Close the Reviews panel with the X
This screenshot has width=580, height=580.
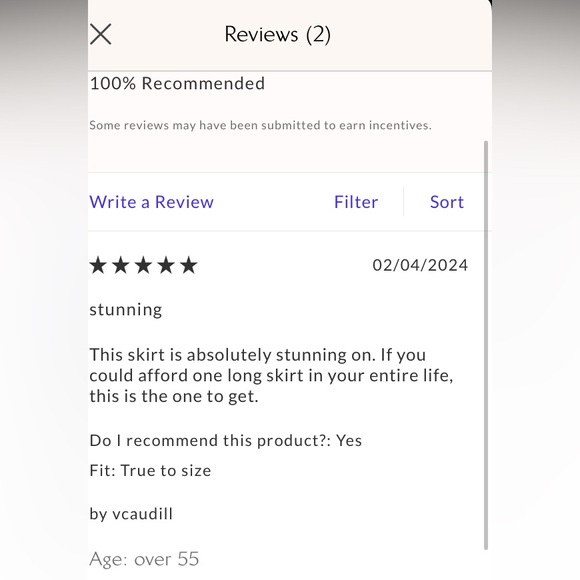pos(100,34)
